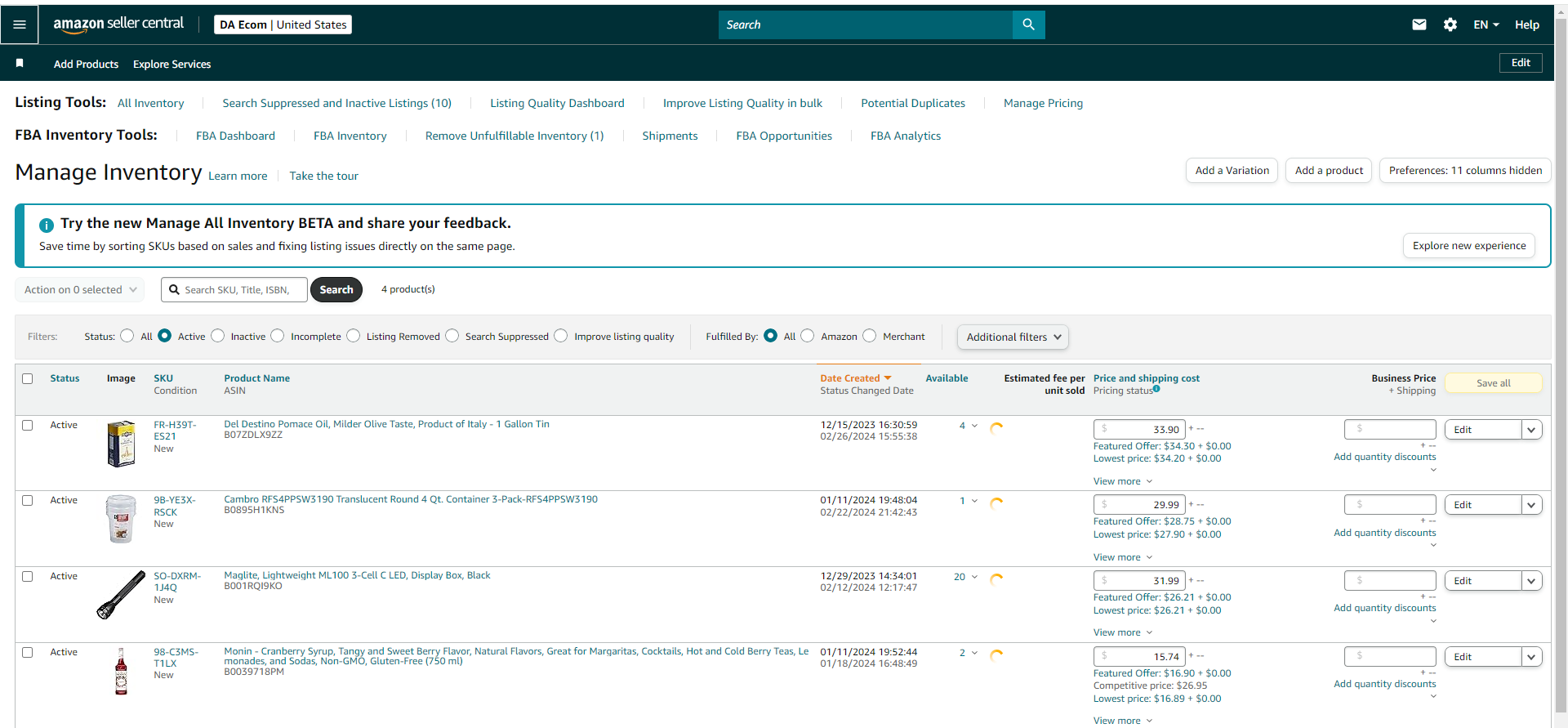
Task: Click the price field showing 33.90
Action: pos(1139,430)
